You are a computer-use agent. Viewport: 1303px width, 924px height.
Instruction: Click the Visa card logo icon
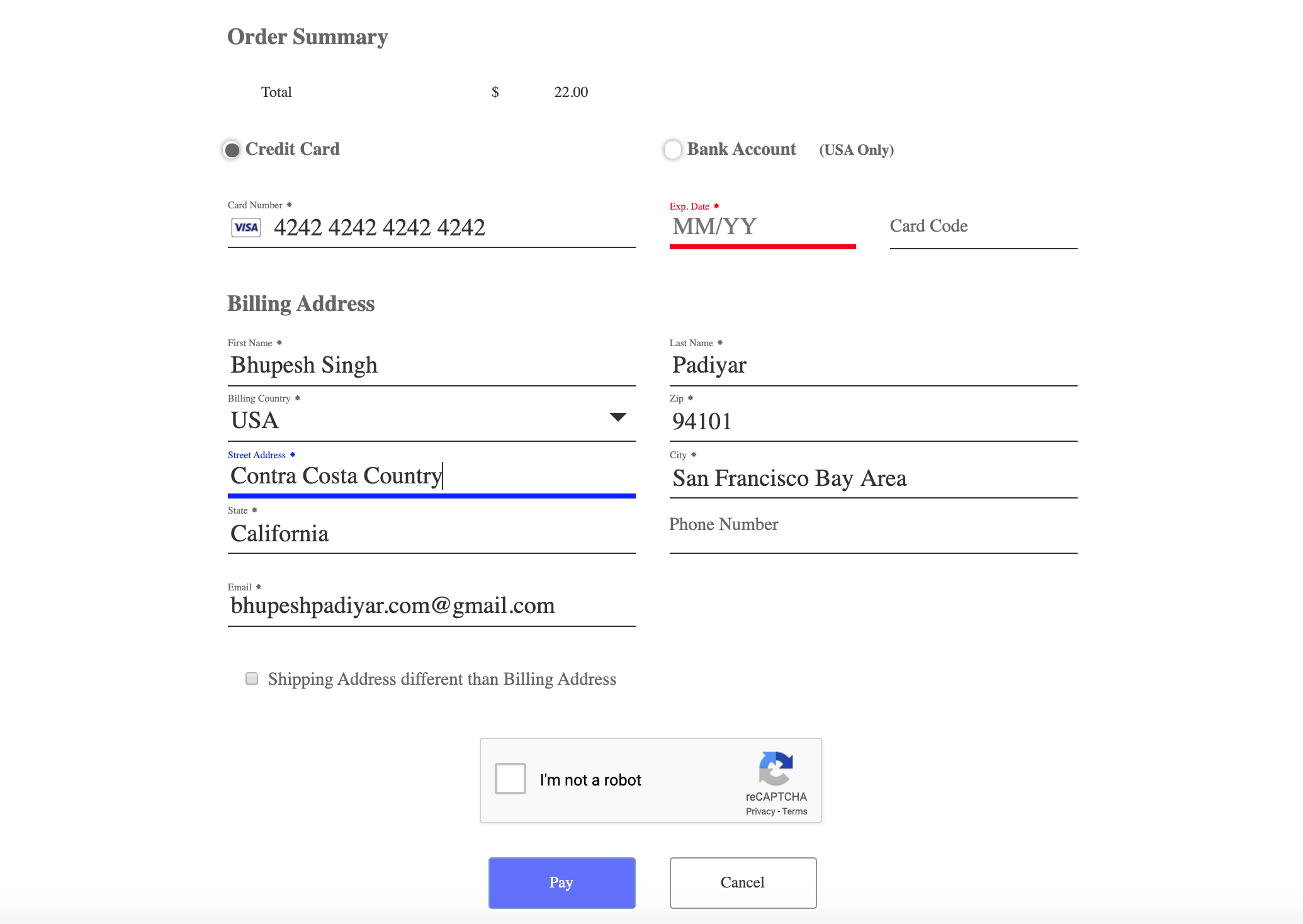tap(245, 227)
